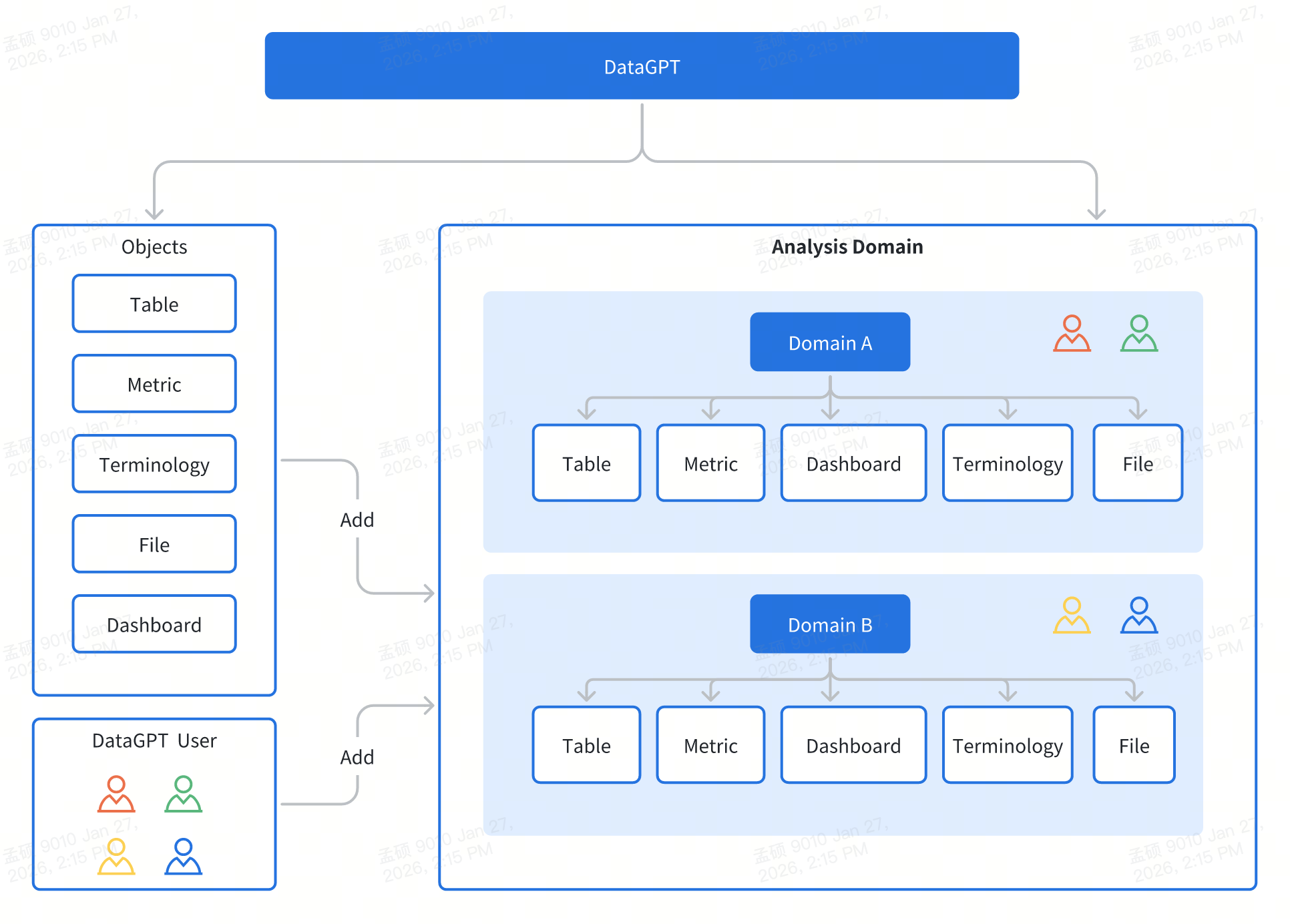Select the red user icon under DataGPT User

[116, 793]
